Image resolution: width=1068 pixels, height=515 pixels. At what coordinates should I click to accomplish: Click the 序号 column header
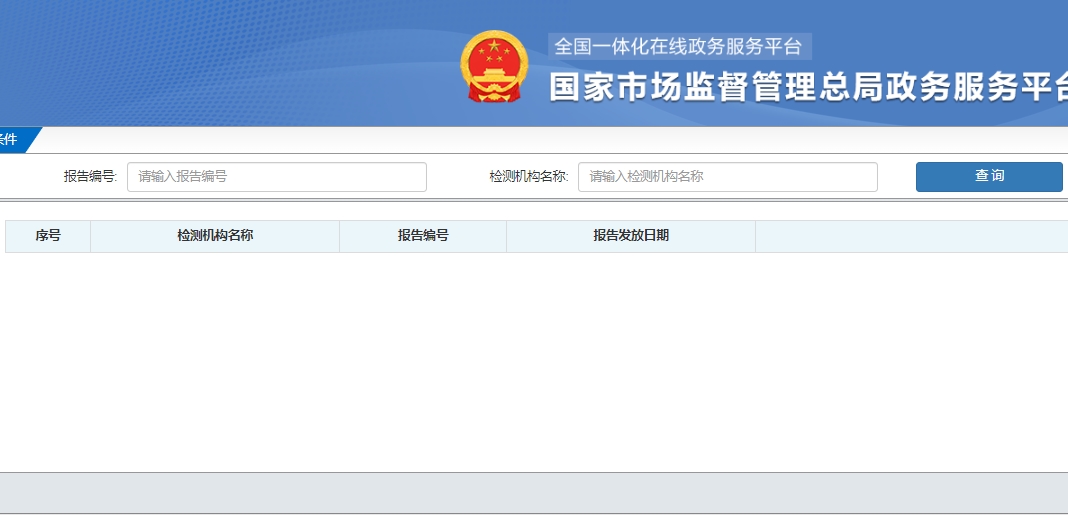click(48, 236)
